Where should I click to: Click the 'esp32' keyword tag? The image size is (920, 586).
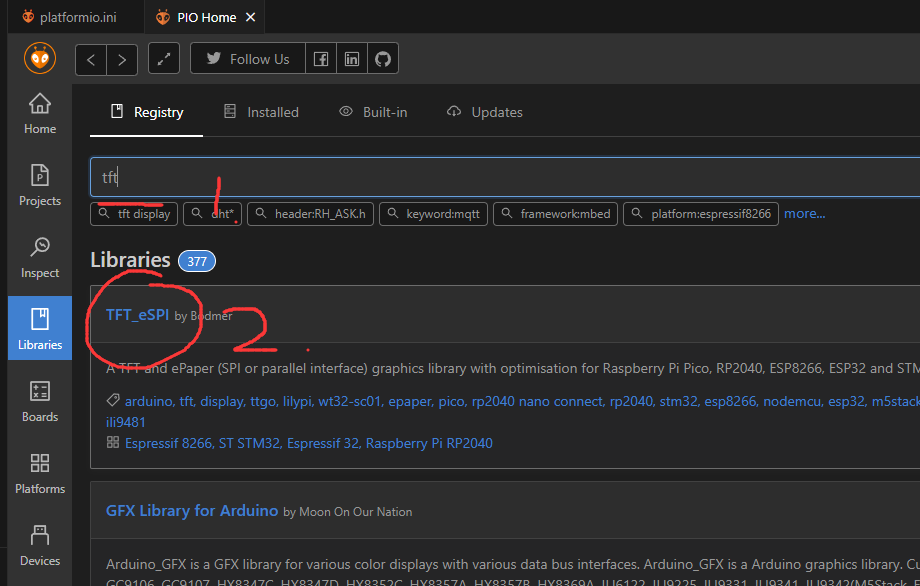click(846, 401)
